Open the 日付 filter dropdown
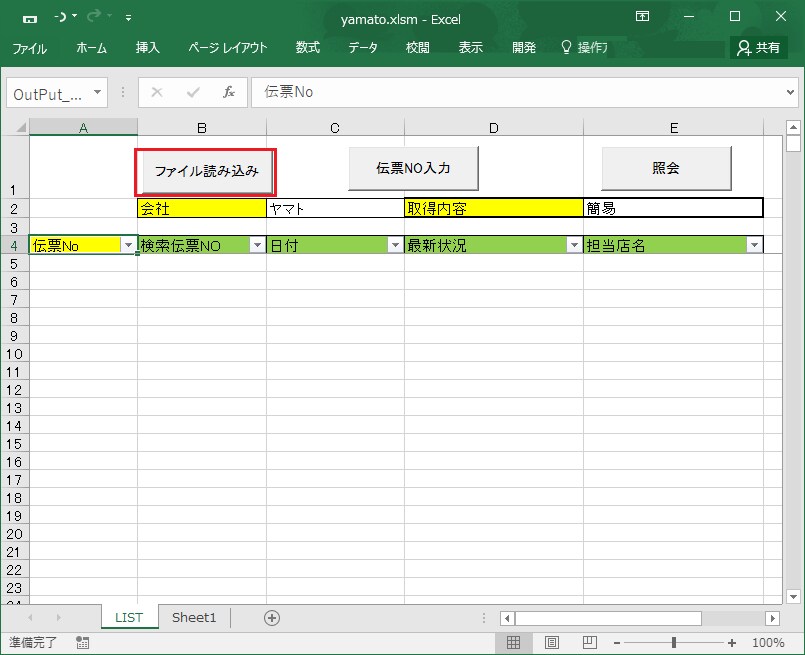This screenshot has height=655, width=805. (395, 245)
